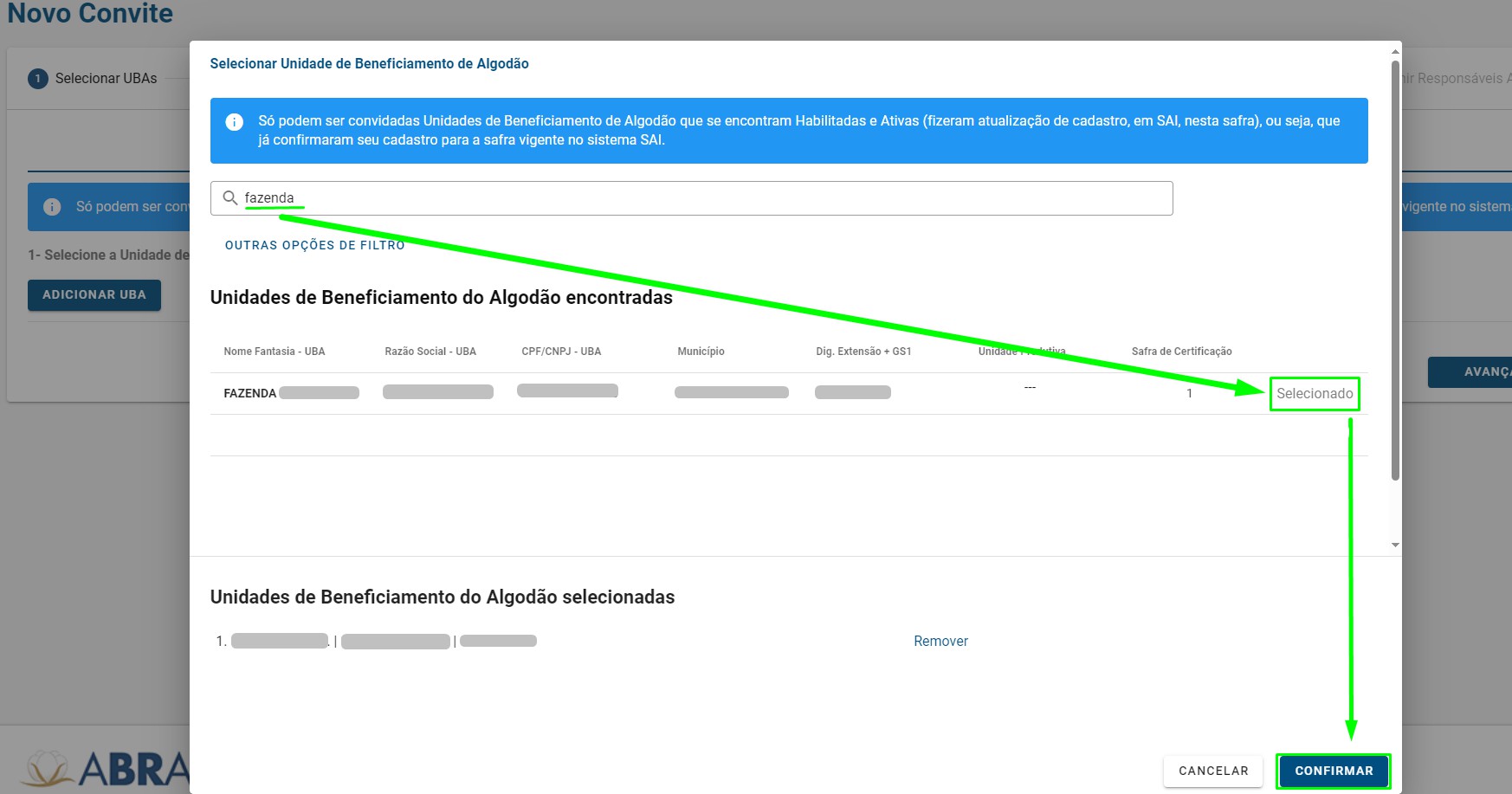The width and height of the screenshot is (1512, 794).
Task: Click the Selecionado button in the FAZENDA row
Action: [1314, 394]
